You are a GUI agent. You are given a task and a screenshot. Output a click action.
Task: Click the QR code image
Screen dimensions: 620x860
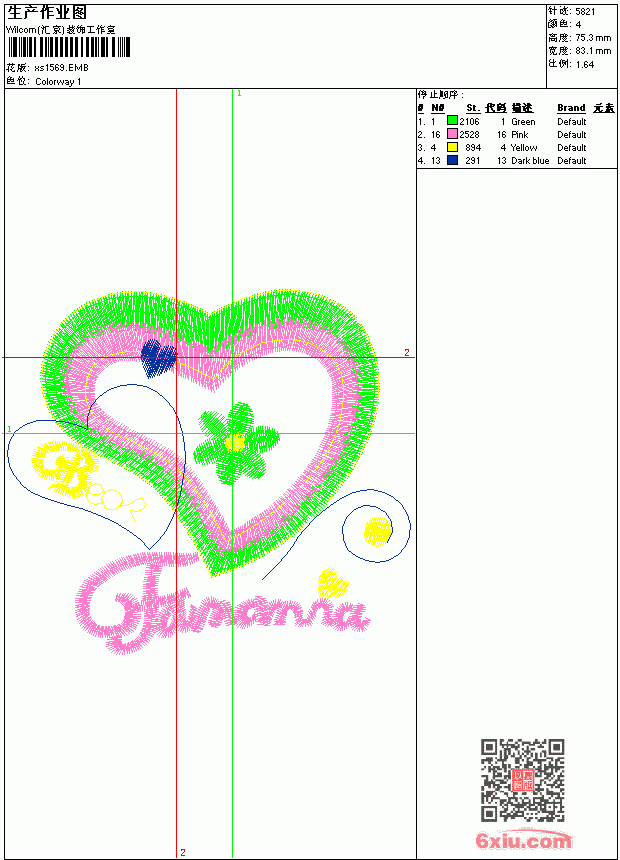point(522,779)
